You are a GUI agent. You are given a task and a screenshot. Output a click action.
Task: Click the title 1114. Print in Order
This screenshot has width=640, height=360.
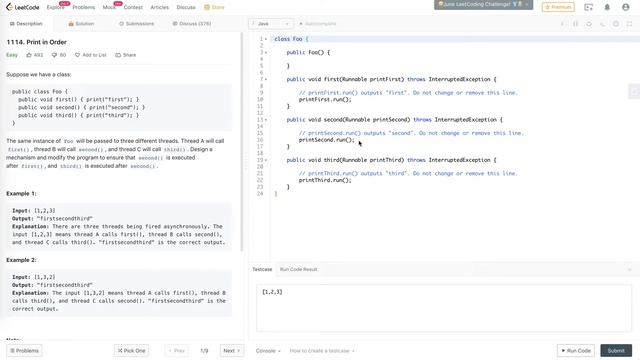pos(36,42)
